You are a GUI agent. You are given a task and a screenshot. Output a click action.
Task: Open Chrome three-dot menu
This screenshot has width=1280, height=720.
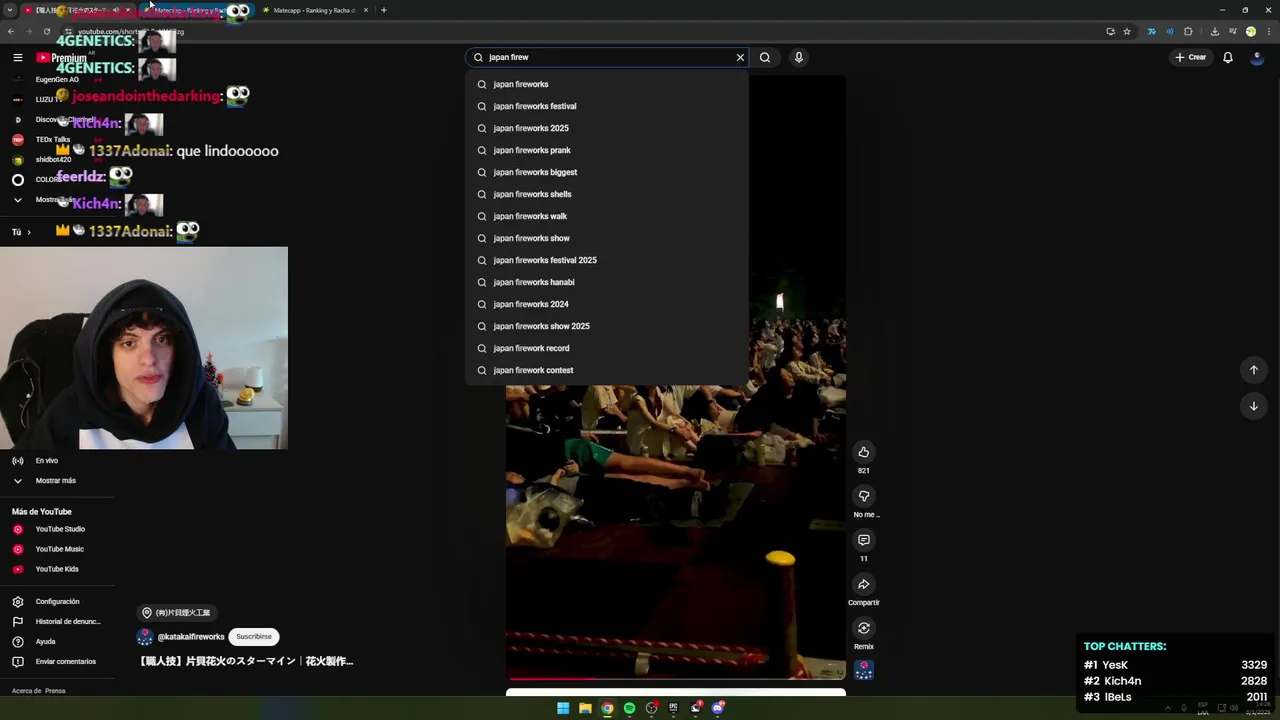[x=1268, y=31]
